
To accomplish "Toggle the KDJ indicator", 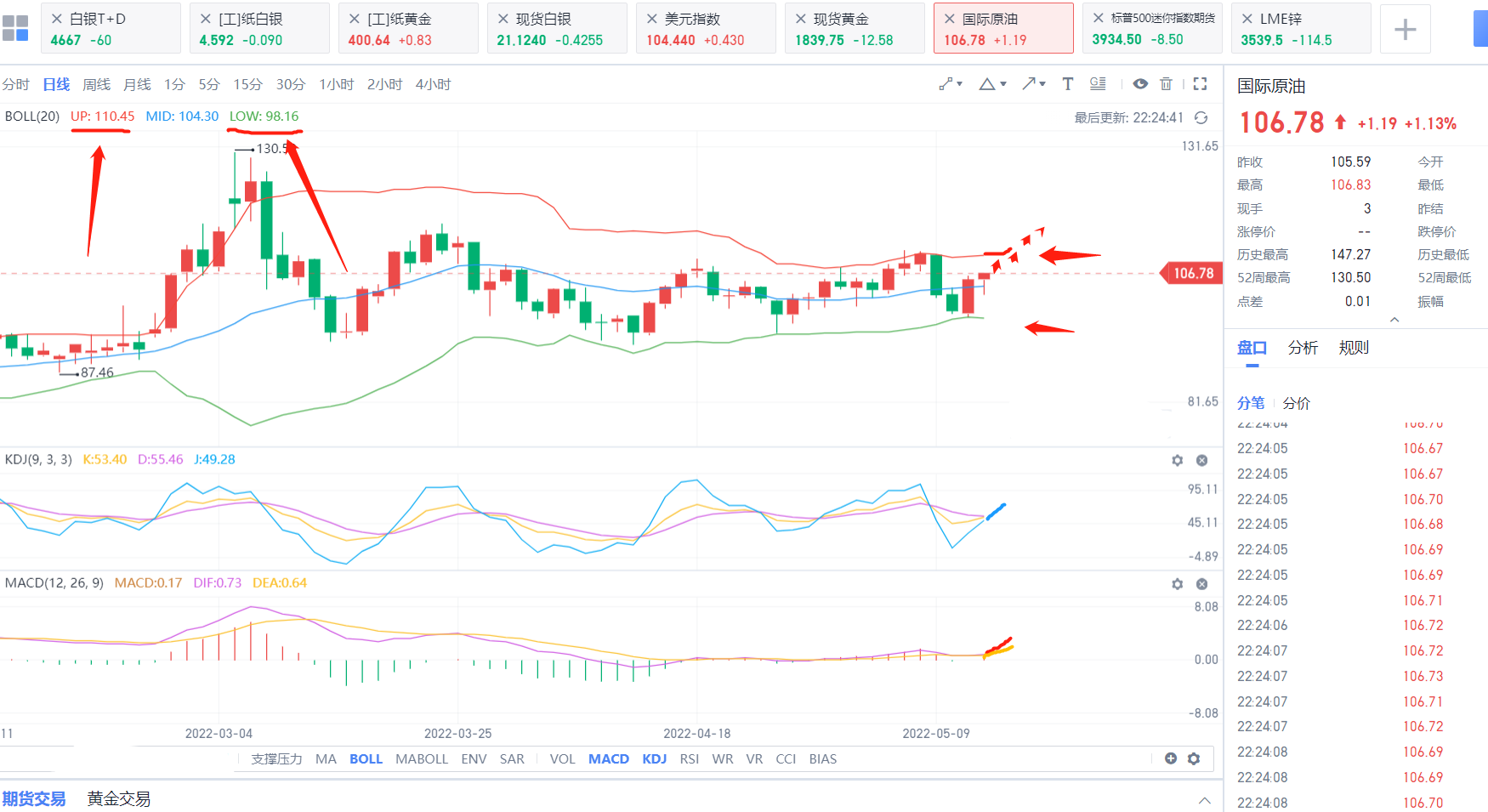I will pyautogui.click(x=654, y=758).
